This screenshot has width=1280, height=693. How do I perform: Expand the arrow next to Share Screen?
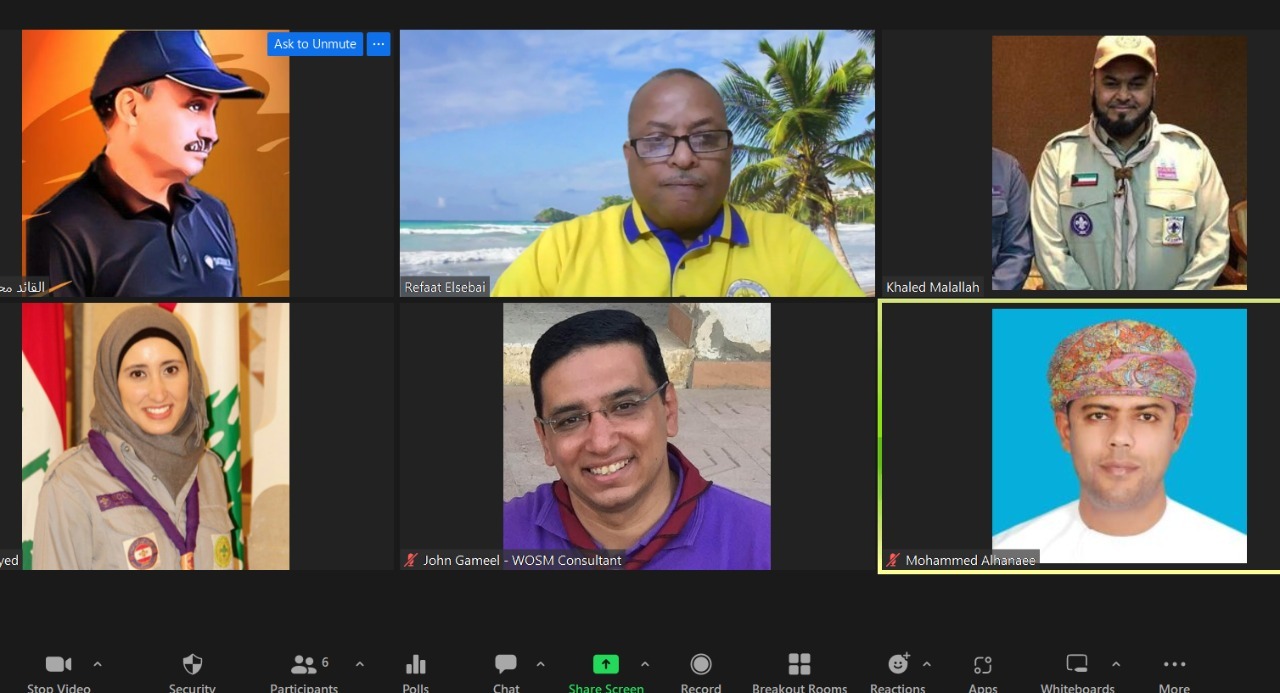pos(645,664)
